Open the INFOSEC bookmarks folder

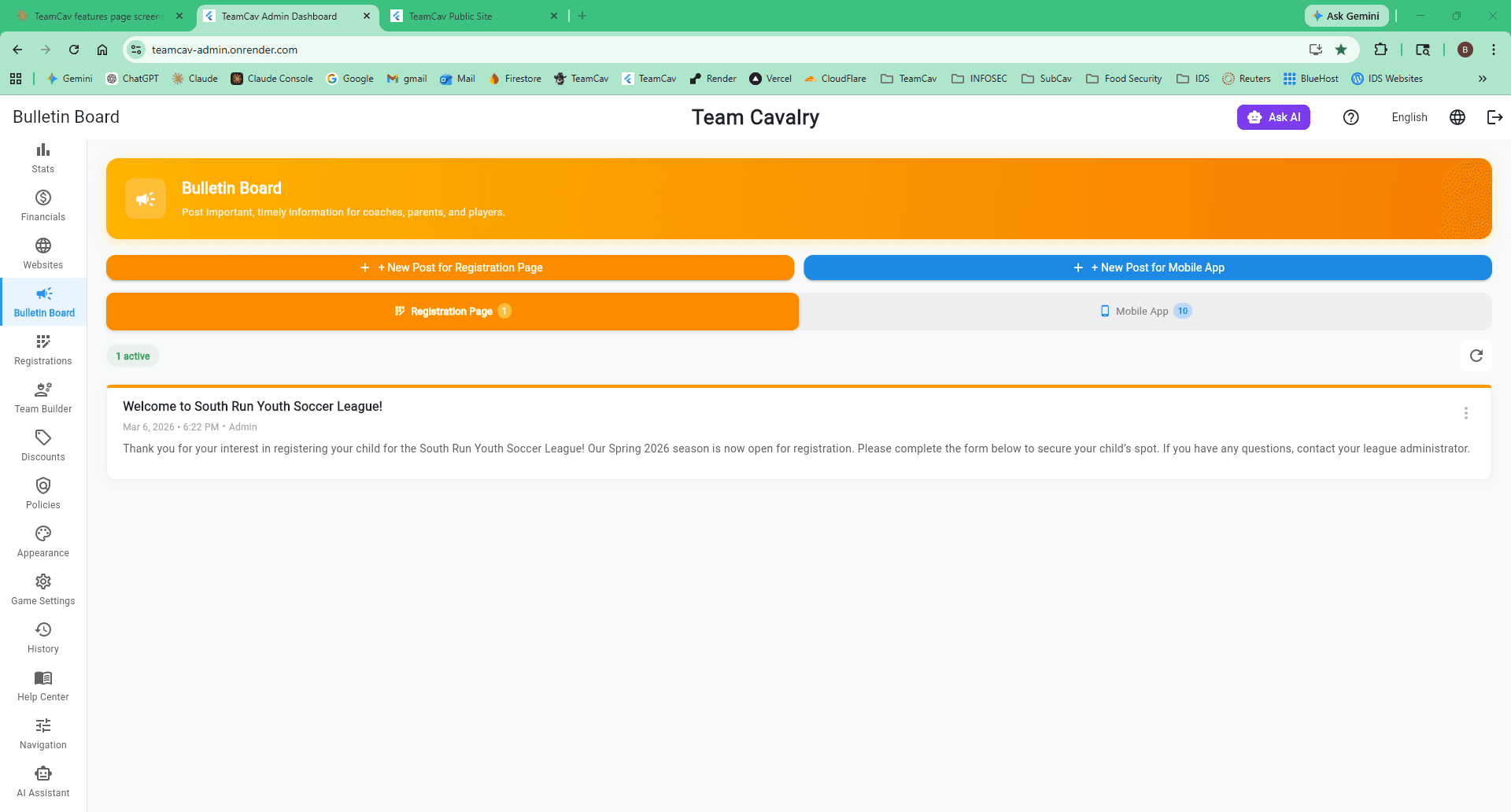coord(979,79)
